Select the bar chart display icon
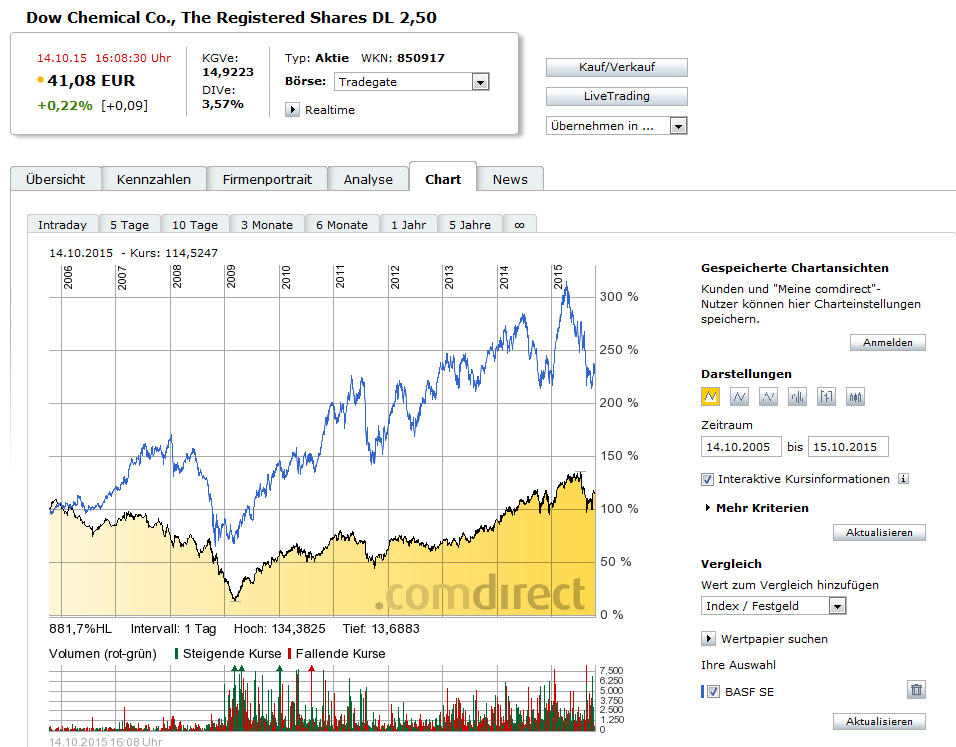The image size is (956, 747). [797, 397]
